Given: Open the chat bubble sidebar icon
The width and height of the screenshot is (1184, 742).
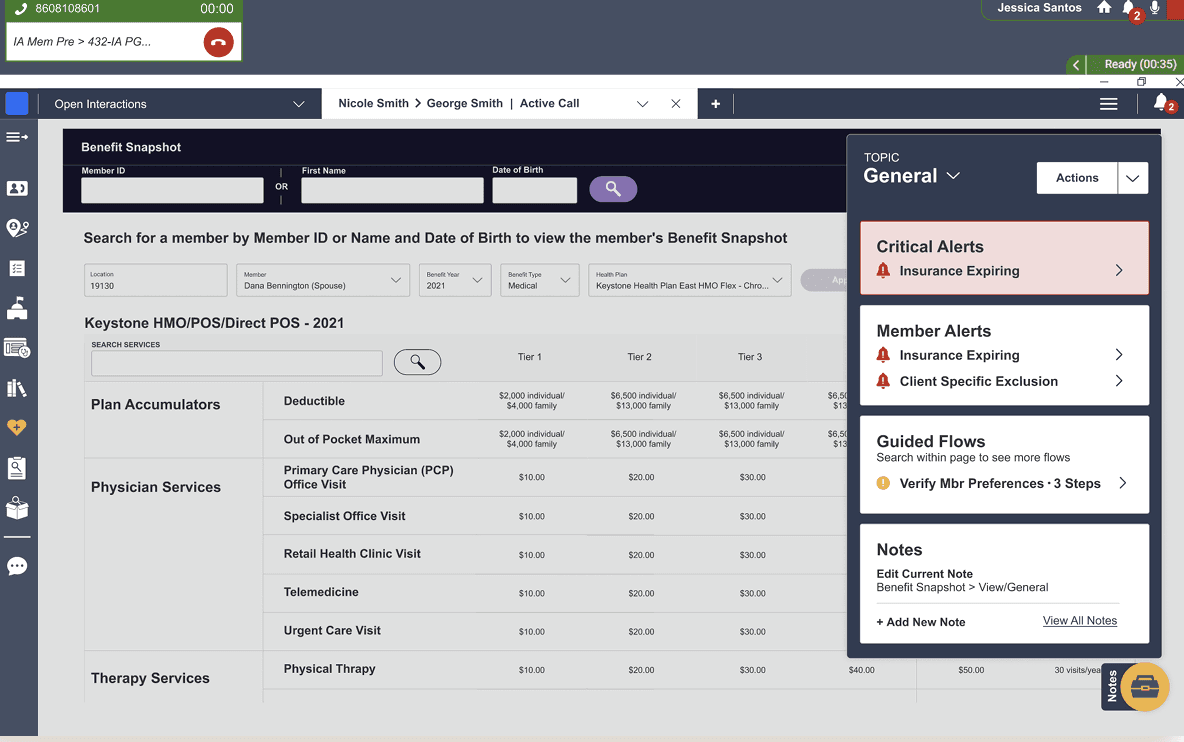Looking at the screenshot, I should pyautogui.click(x=17, y=566).
